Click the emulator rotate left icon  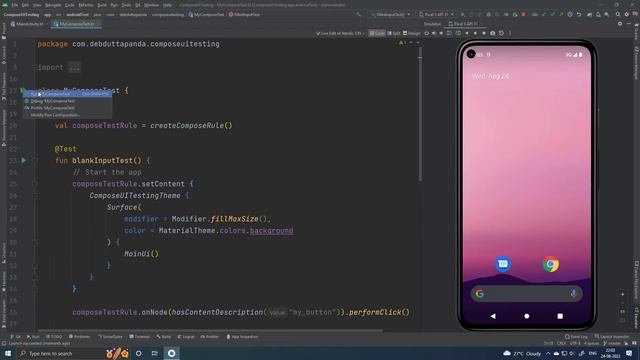[x=449, y=33]
